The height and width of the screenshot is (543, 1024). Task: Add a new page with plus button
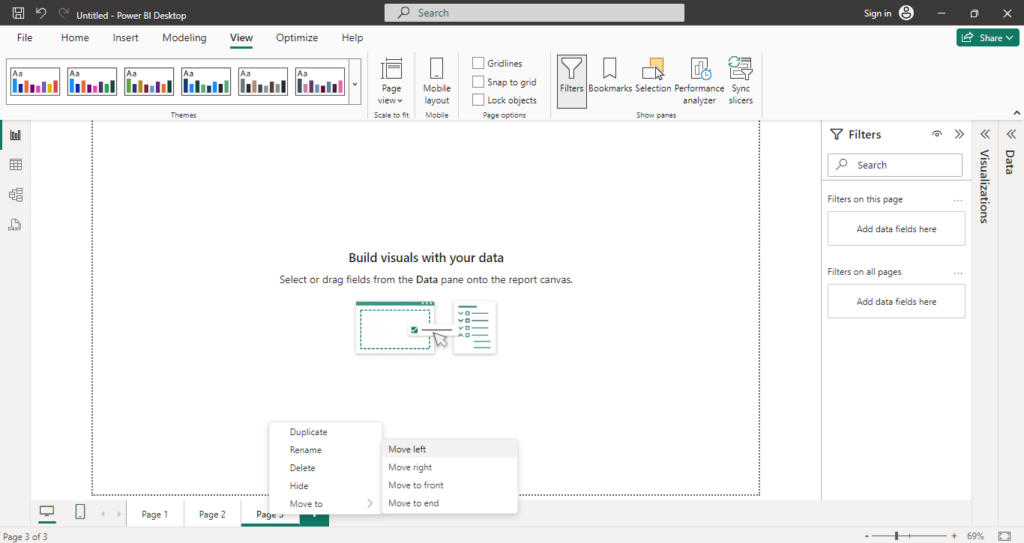click(314, 515)
